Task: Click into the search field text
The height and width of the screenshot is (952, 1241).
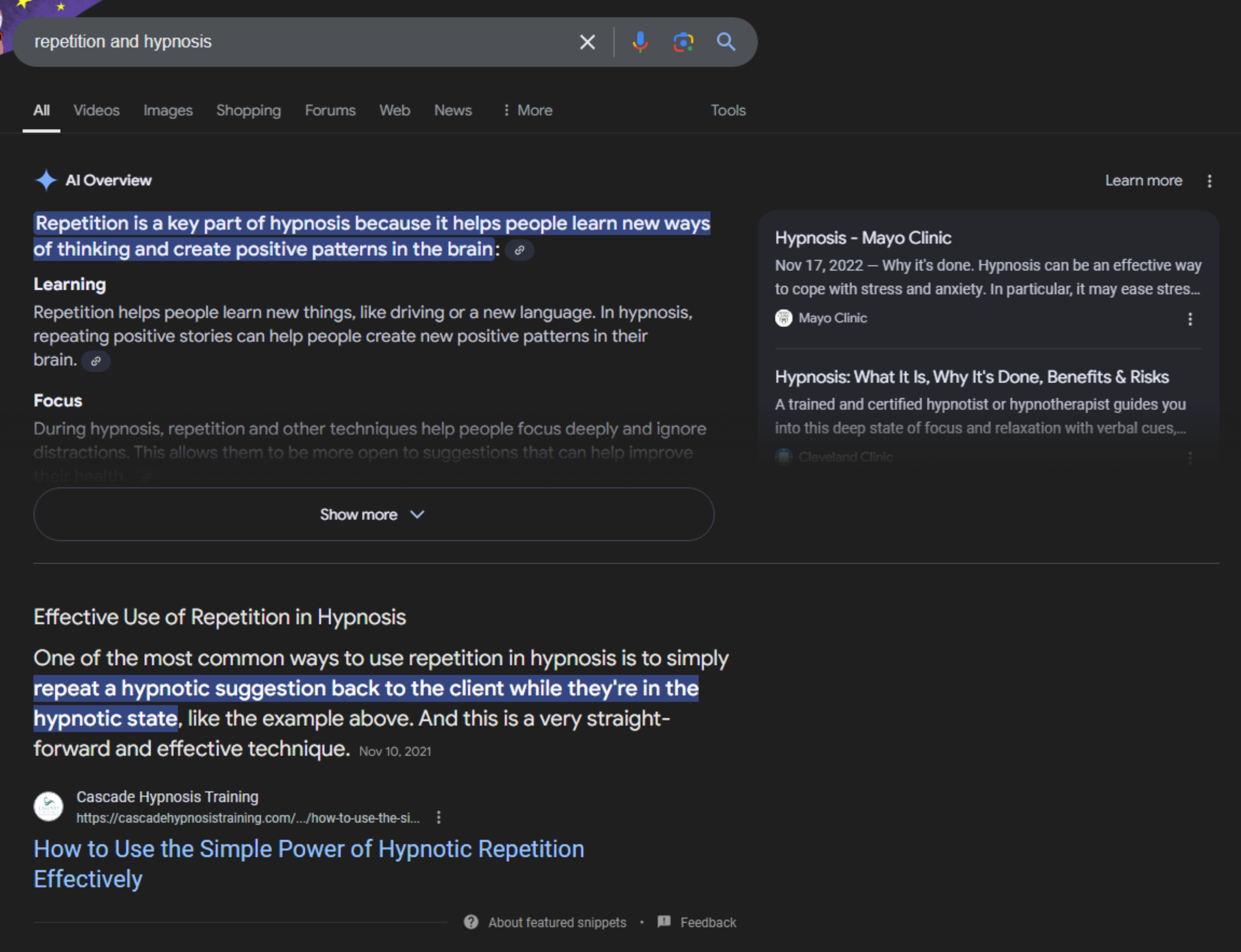Action: click(x=123, y=42)
